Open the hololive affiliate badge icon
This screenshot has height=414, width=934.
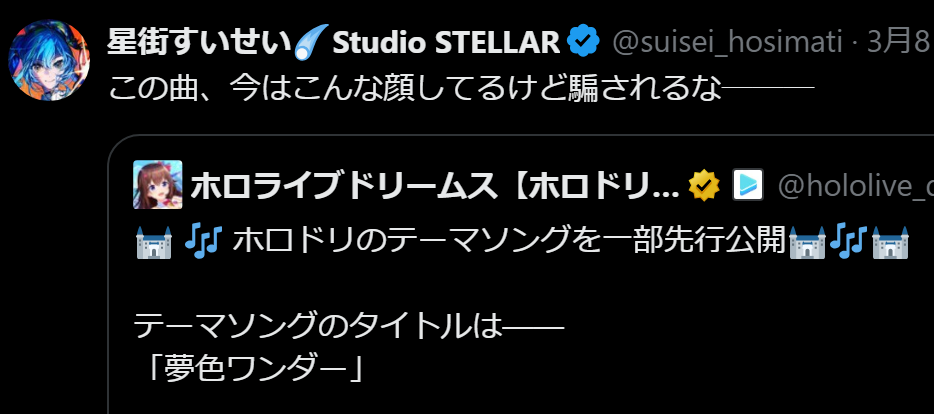[x=748, y=185]
